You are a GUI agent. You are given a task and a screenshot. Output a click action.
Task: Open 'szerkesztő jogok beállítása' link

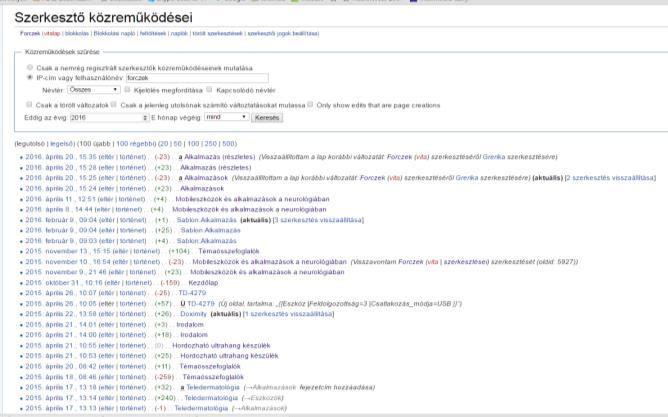[x=283, y=33]
